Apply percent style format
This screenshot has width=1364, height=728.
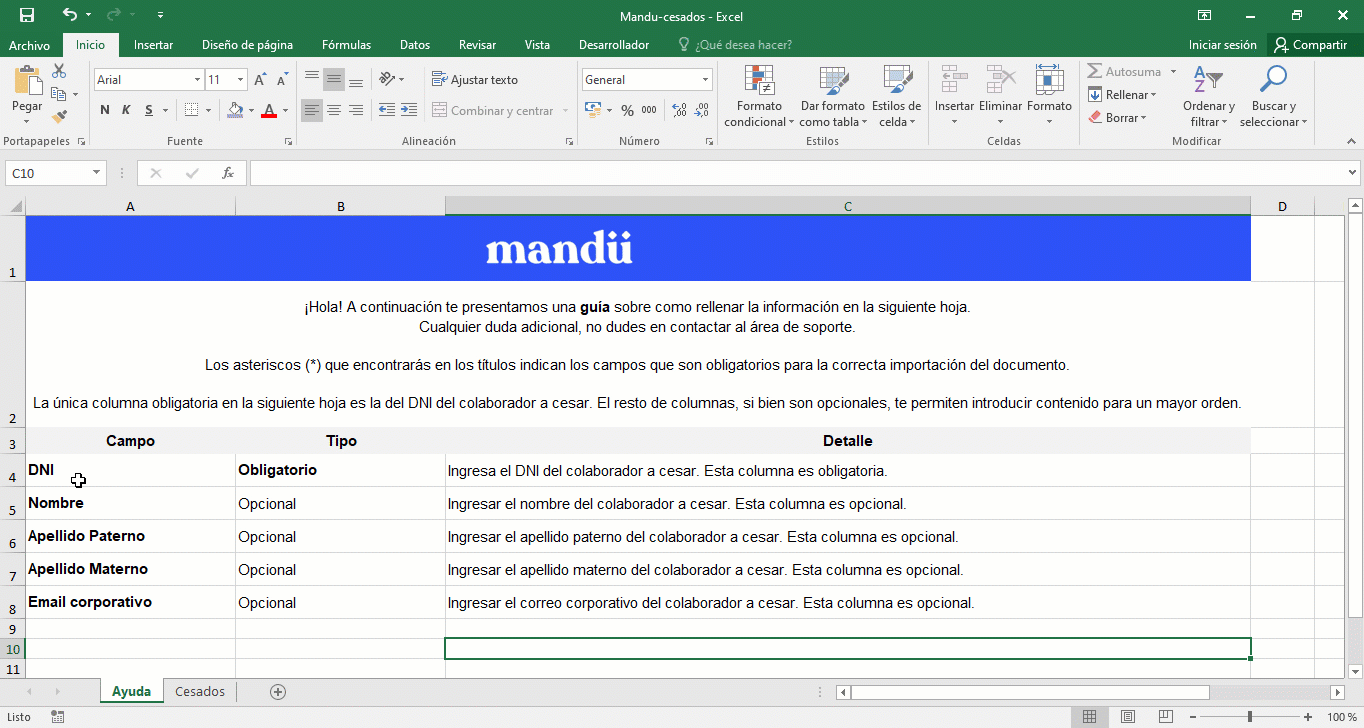pos(627,110)
